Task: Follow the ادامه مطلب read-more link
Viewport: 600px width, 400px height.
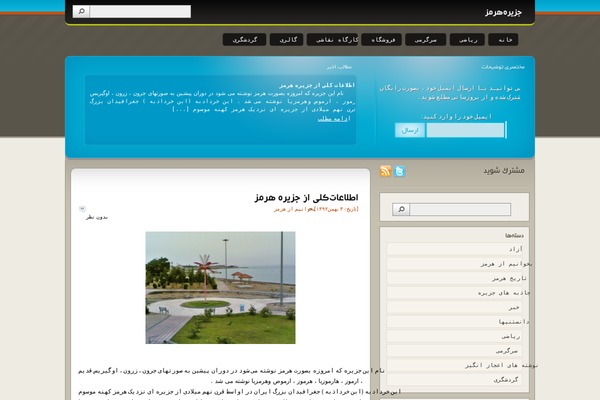Action: [x=334, y=119]
